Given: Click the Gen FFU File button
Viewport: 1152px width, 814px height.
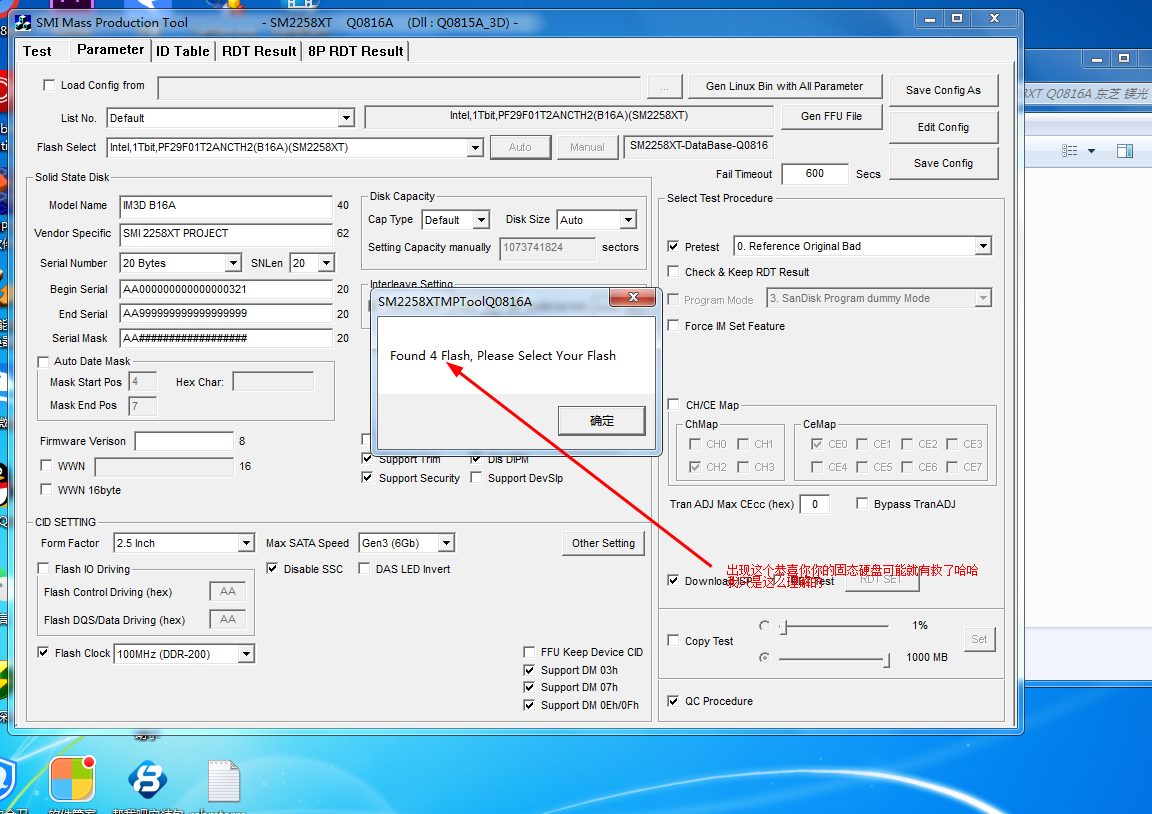Looking at the screenshot, I should click(x=831, y=116).
